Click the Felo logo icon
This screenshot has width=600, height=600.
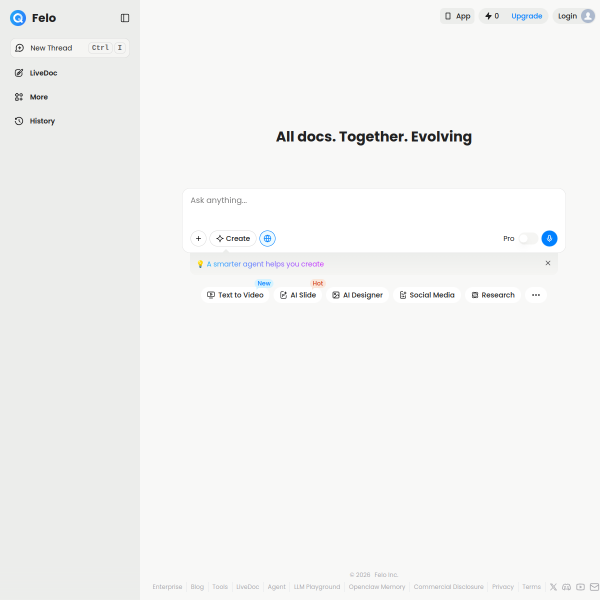(18, 18)
